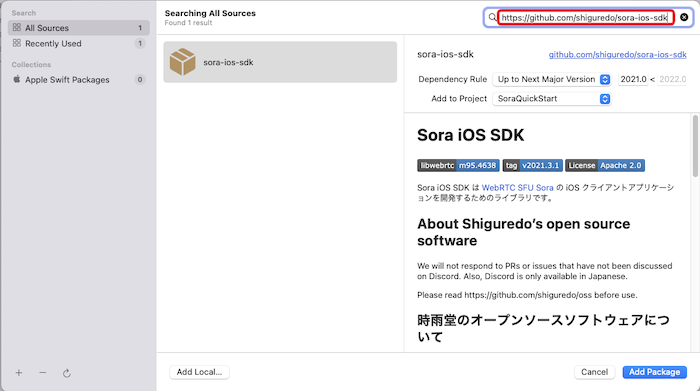The width and height of the screenshot is (700, 391).
Task: Remove the collection with the minus icon
Action: coord(42,373)
